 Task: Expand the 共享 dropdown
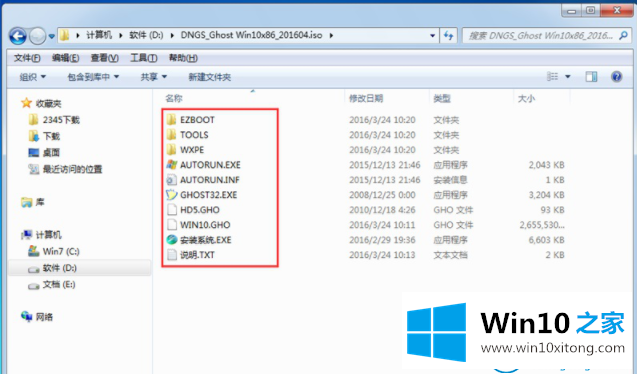pos(154,77)
